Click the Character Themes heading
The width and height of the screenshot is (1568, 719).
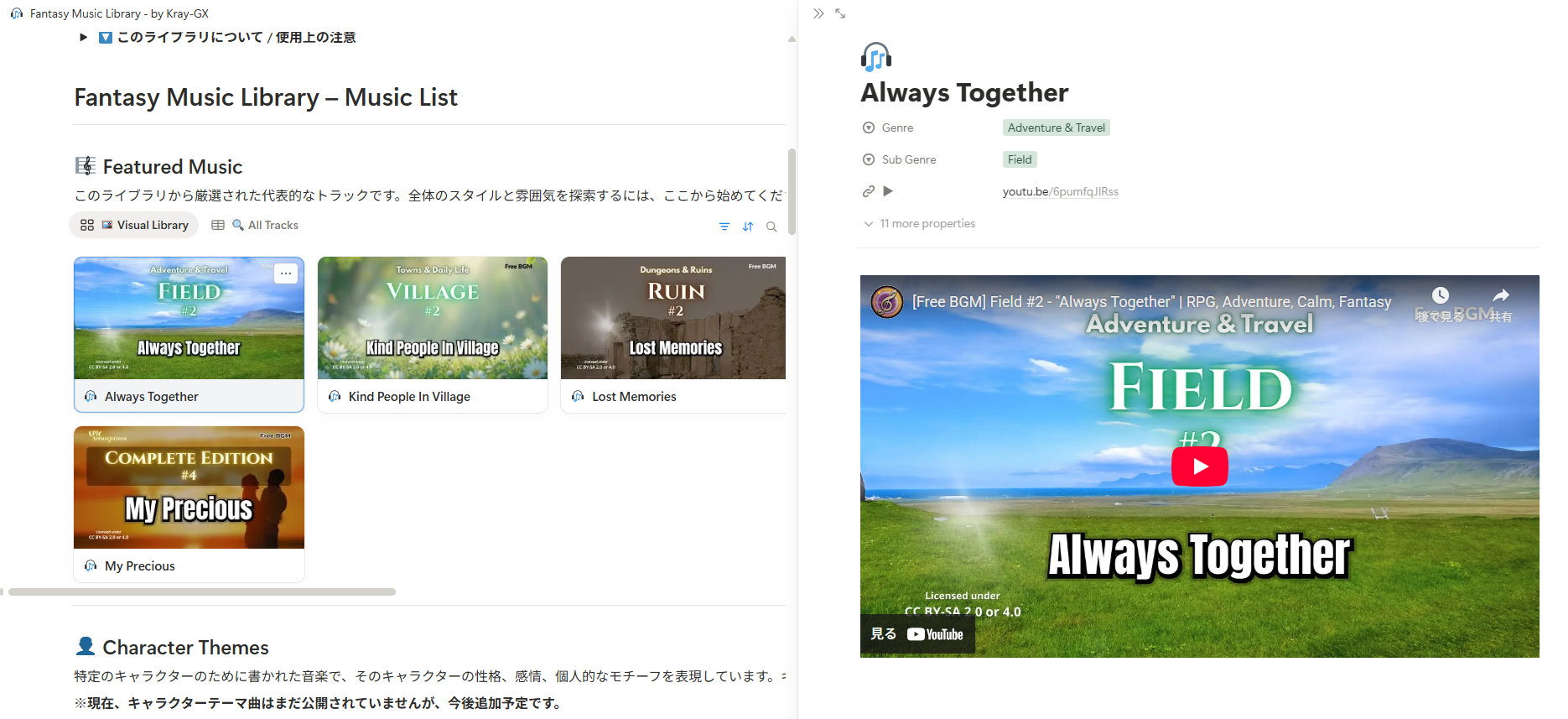pyautogui.click(x=185, y=648)
